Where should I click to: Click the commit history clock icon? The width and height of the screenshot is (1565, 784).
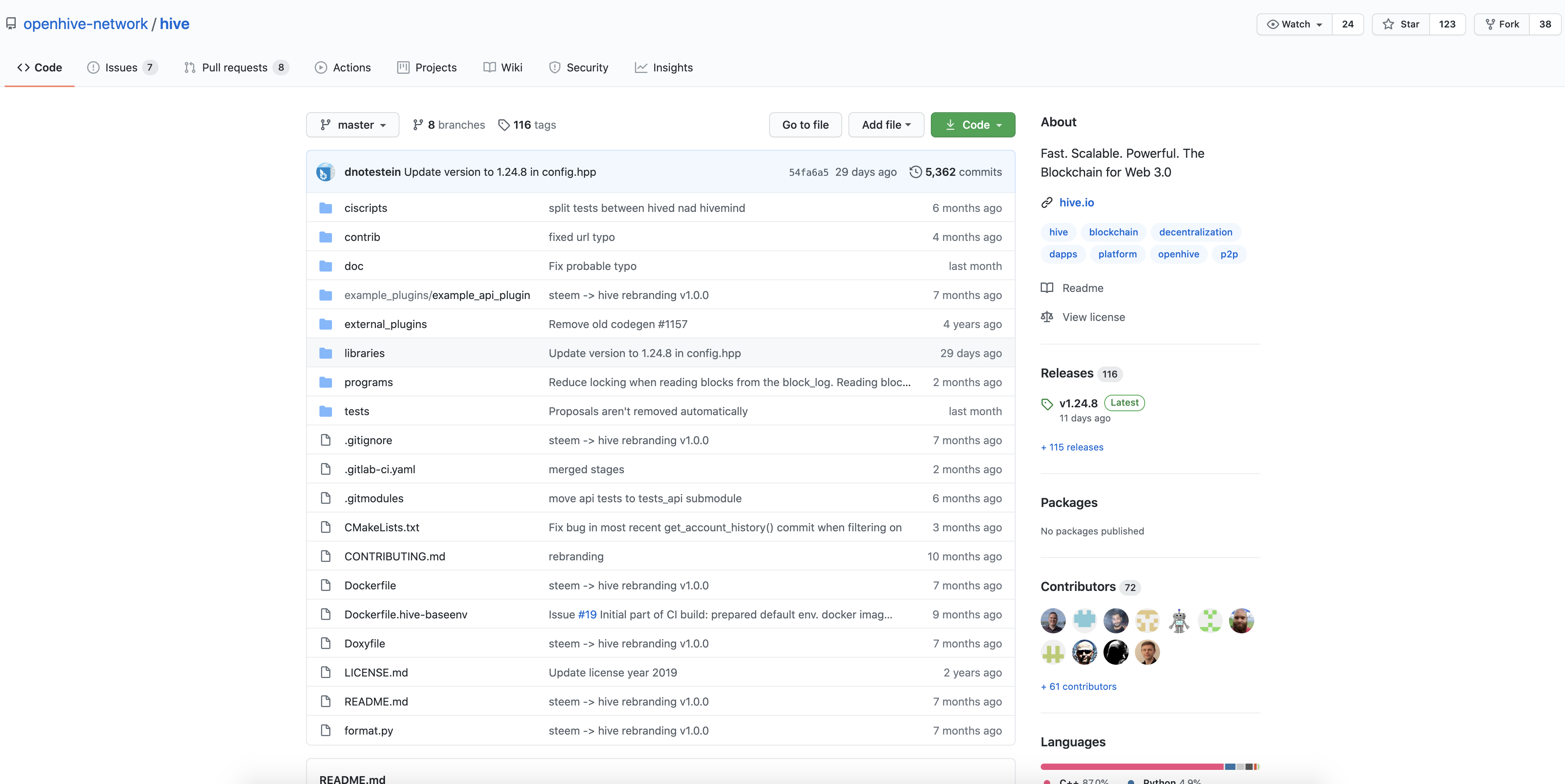coord(915,172)
